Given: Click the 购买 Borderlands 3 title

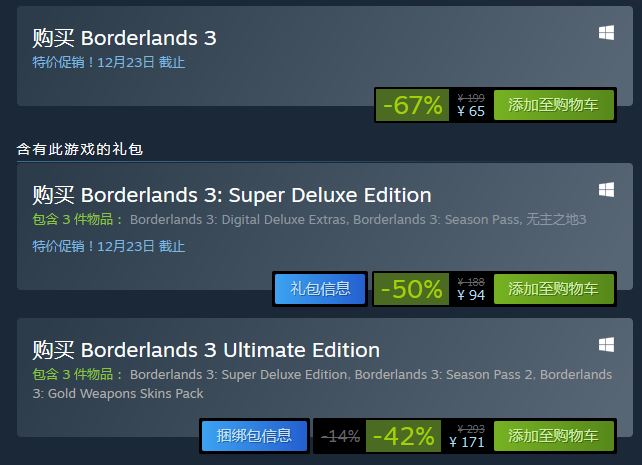Looking at the screenshot, I should click(124, 38).
